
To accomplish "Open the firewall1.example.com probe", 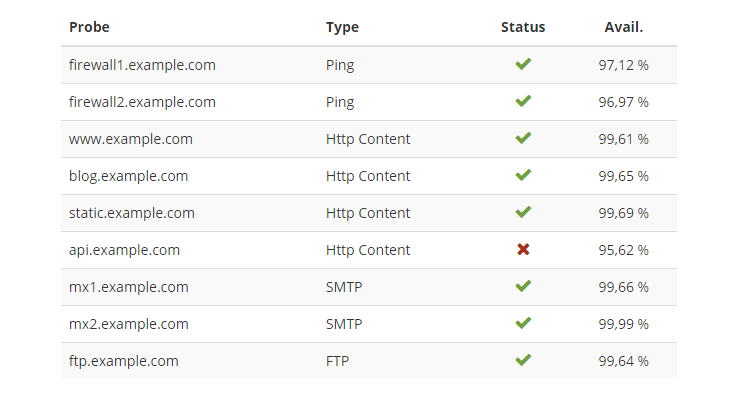I will 142,65.
